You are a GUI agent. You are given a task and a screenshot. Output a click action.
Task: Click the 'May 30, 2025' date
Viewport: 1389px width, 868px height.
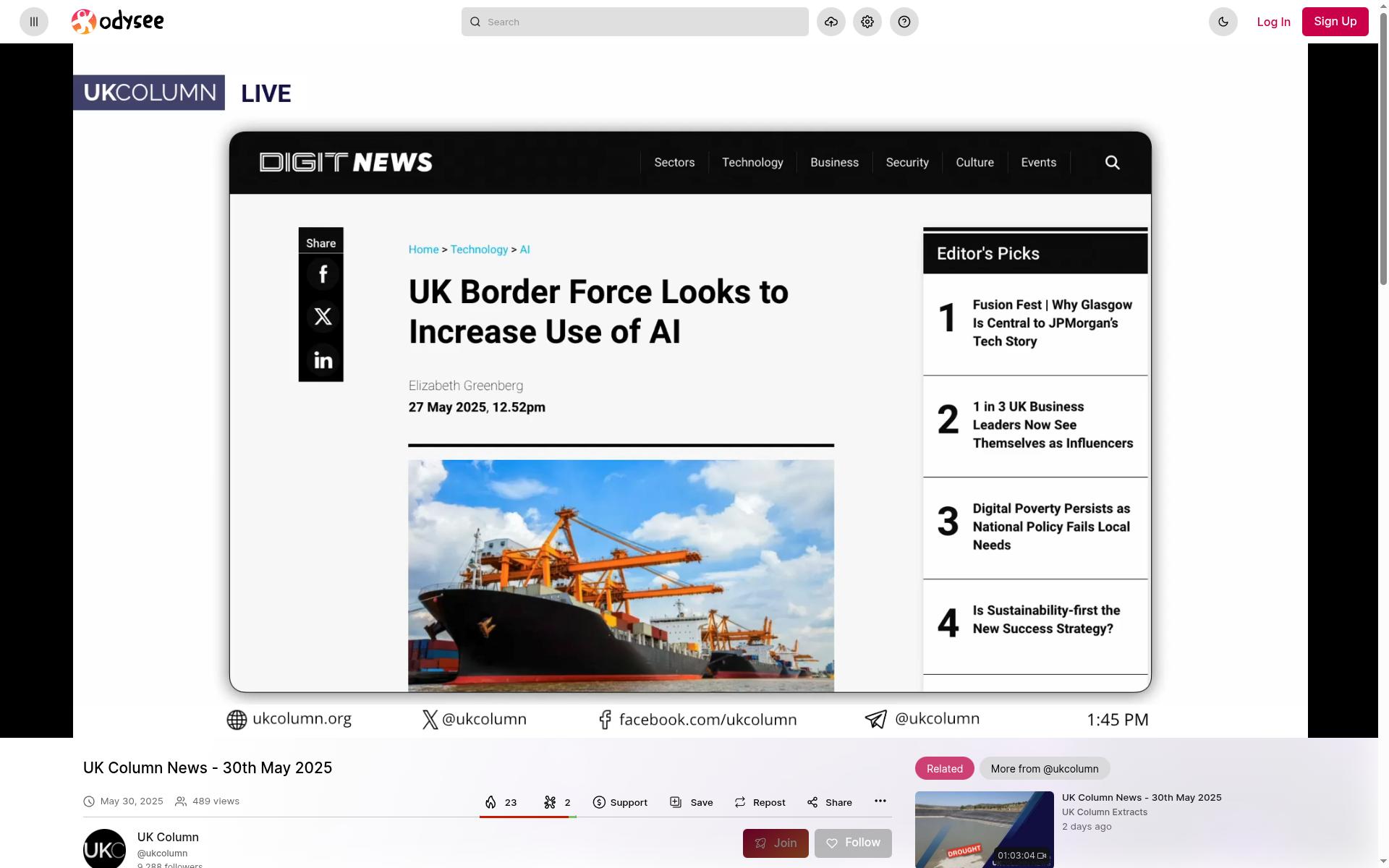[132, 801]
